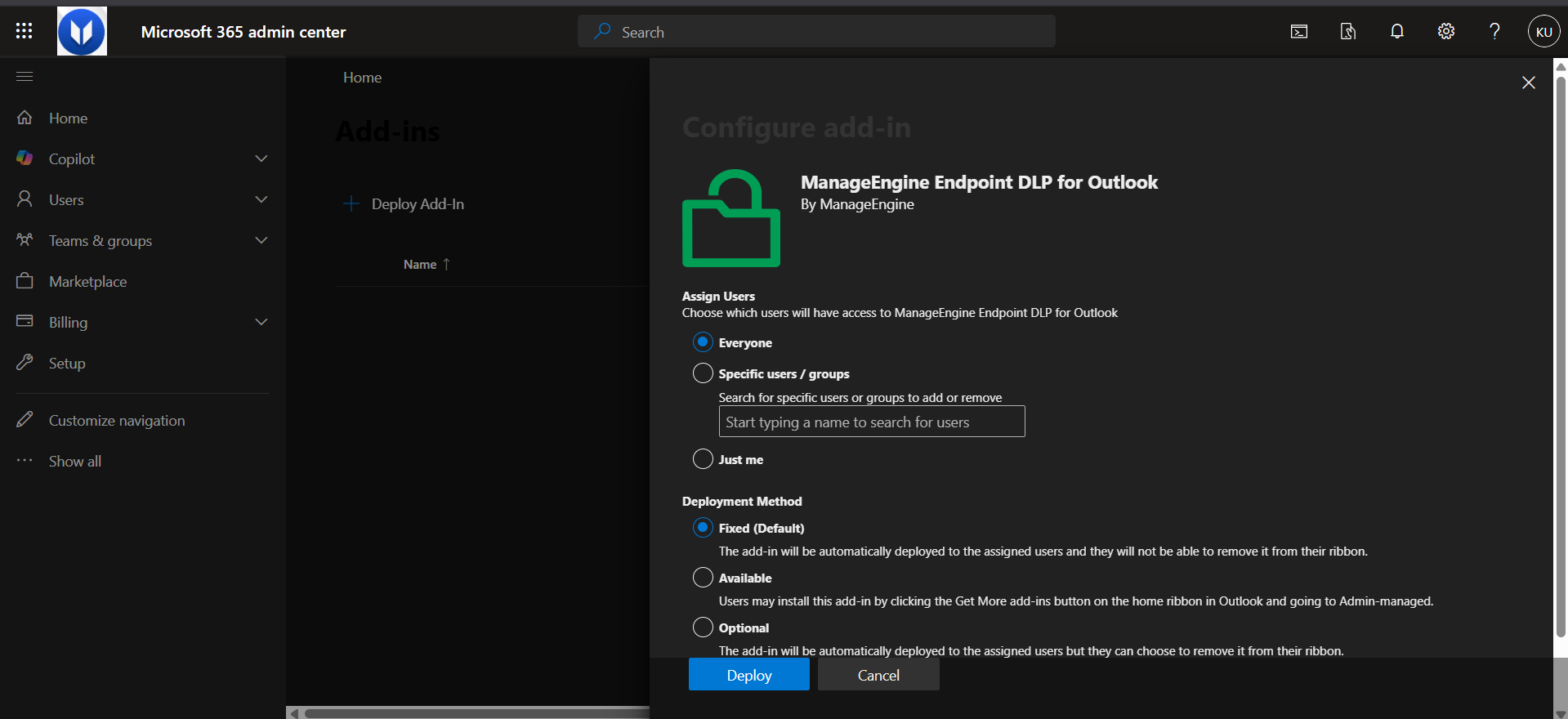Screen dimensions: 1568x719
Task: Open the document icon beside Cloud Shell
Action: pyautogui.click(x=1348, y=32)
